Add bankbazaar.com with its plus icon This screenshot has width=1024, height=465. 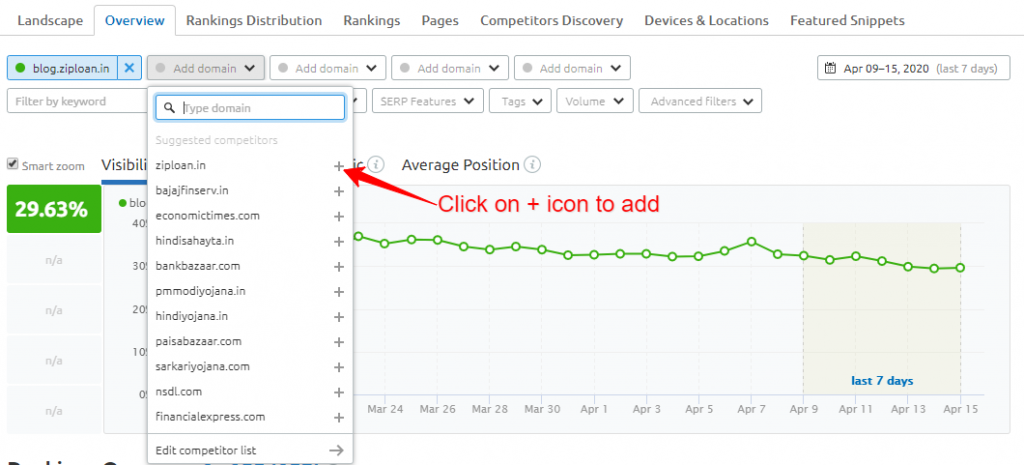338,266
